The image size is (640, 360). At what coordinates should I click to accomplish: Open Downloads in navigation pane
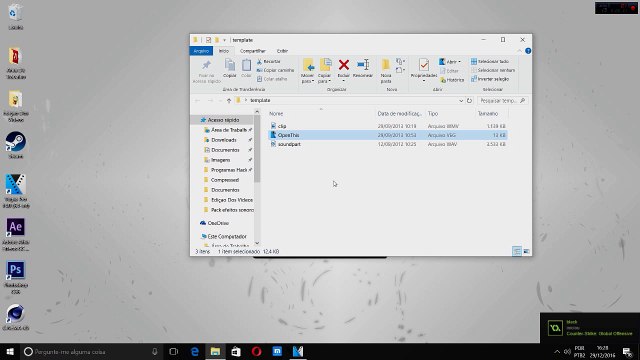pyautogui.click(x=224, y=140)
